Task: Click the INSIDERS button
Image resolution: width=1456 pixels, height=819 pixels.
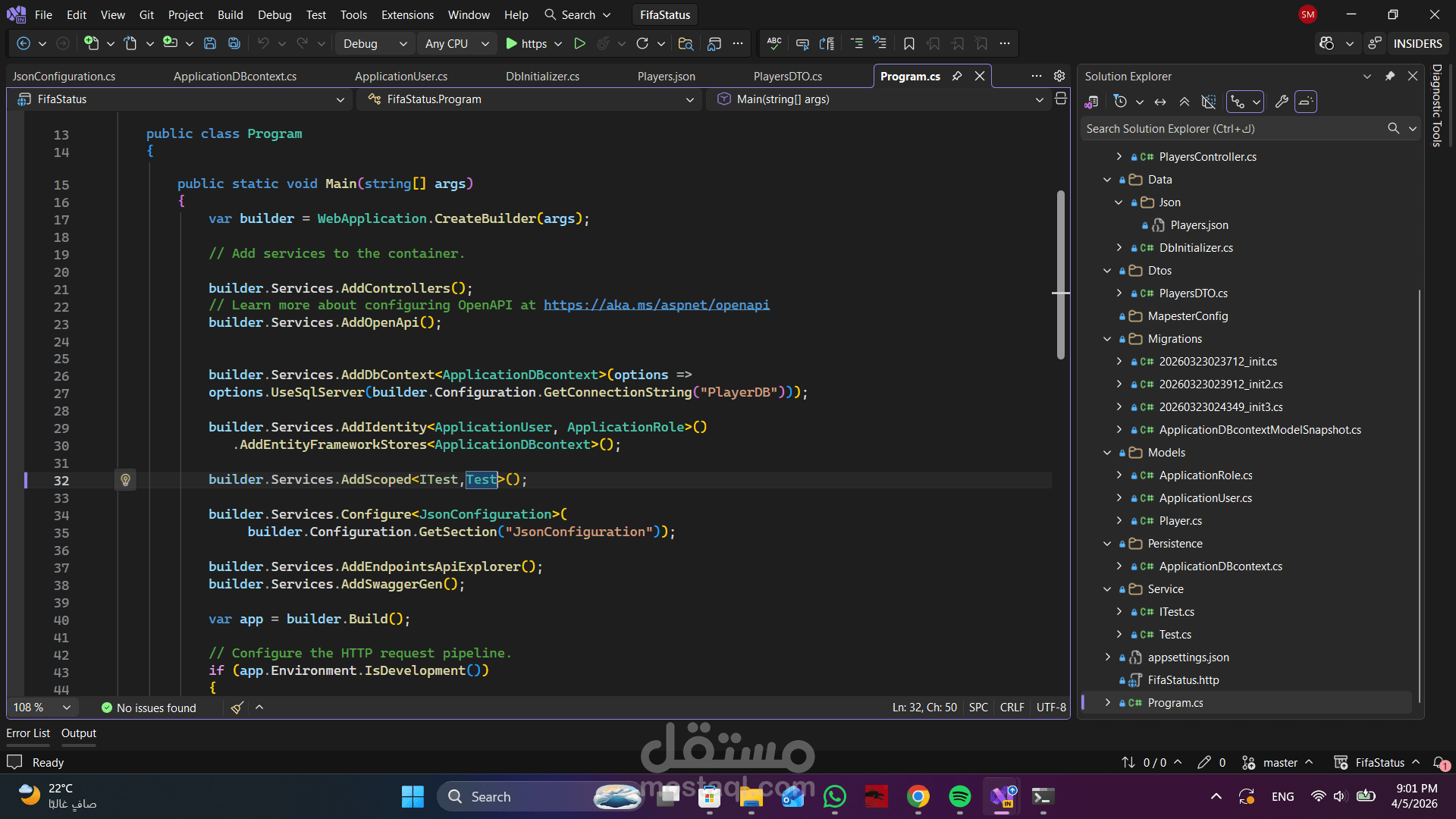Action: [x=1417, y=44]
